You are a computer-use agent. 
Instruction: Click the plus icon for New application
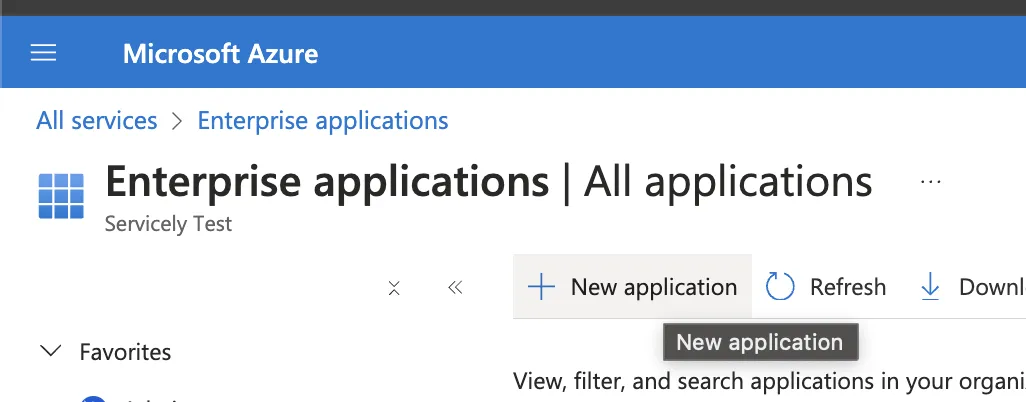pos(541,287)
